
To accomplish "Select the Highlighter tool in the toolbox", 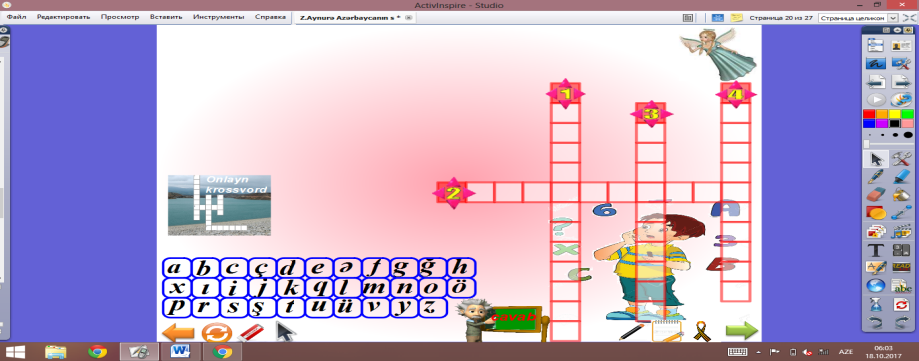I will (x=900, y=176).
